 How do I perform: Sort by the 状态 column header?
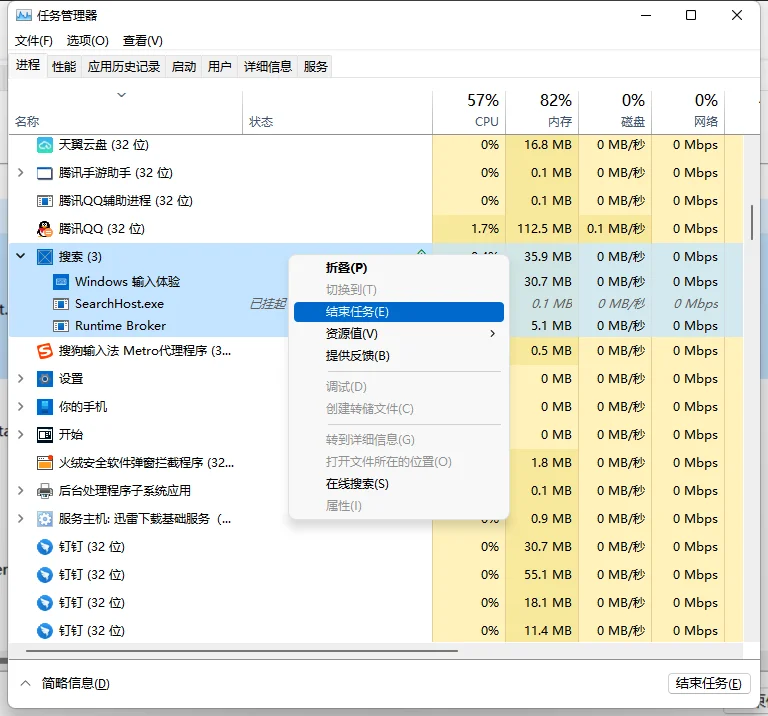pos(337,112)
